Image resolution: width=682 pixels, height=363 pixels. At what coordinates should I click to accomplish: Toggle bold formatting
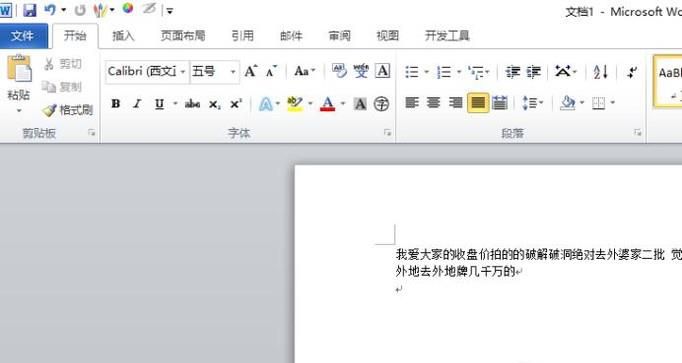(x=116, y=104)
